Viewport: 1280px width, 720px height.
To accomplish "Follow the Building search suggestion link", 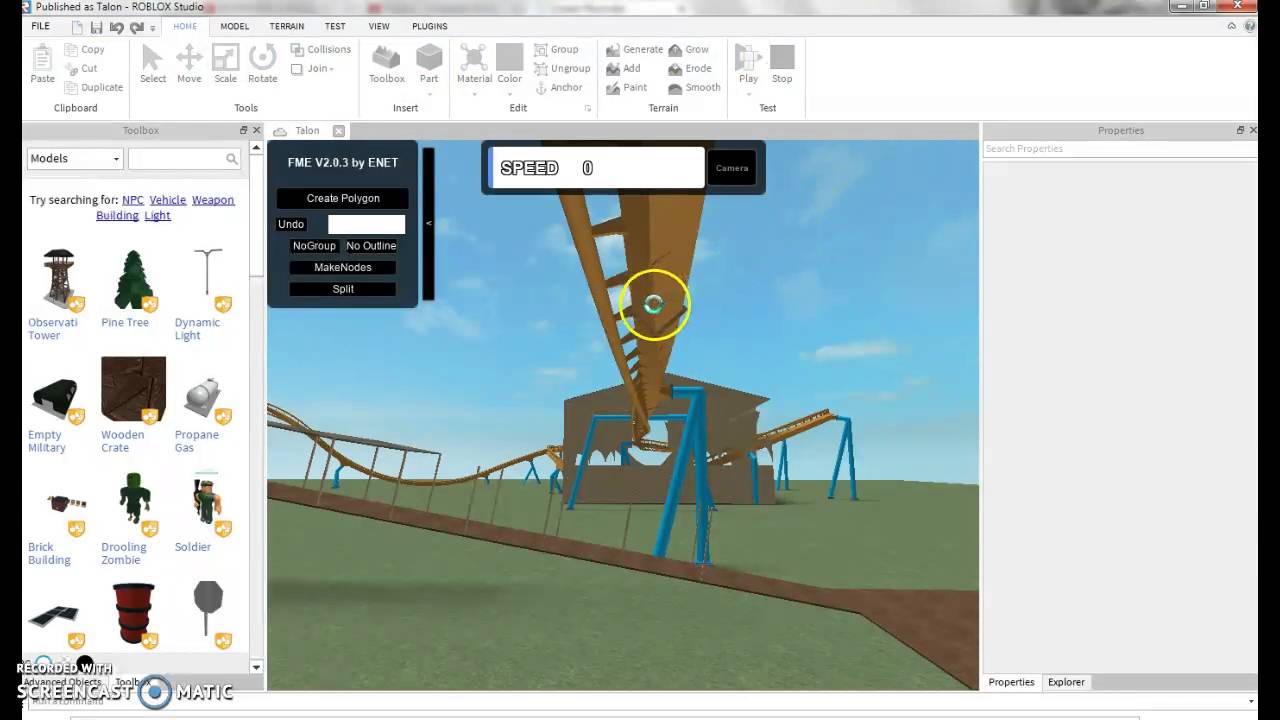I will click(117, 215).
